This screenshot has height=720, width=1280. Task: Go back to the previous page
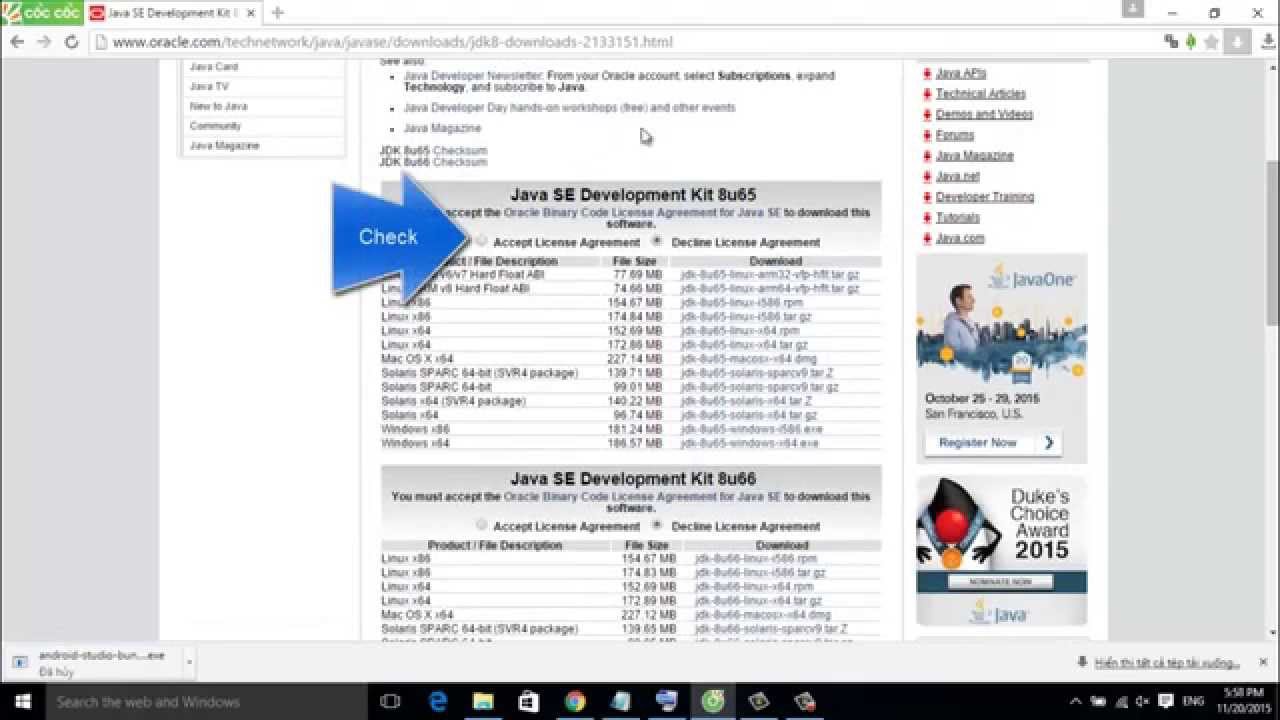coord(17,42)
